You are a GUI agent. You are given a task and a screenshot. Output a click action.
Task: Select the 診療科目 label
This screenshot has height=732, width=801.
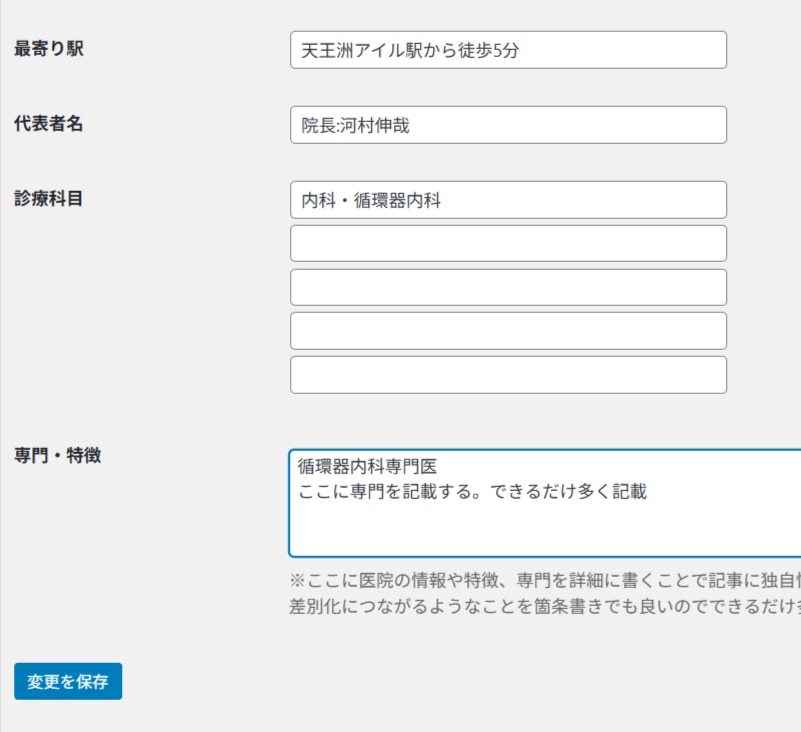tap(49, 198)
